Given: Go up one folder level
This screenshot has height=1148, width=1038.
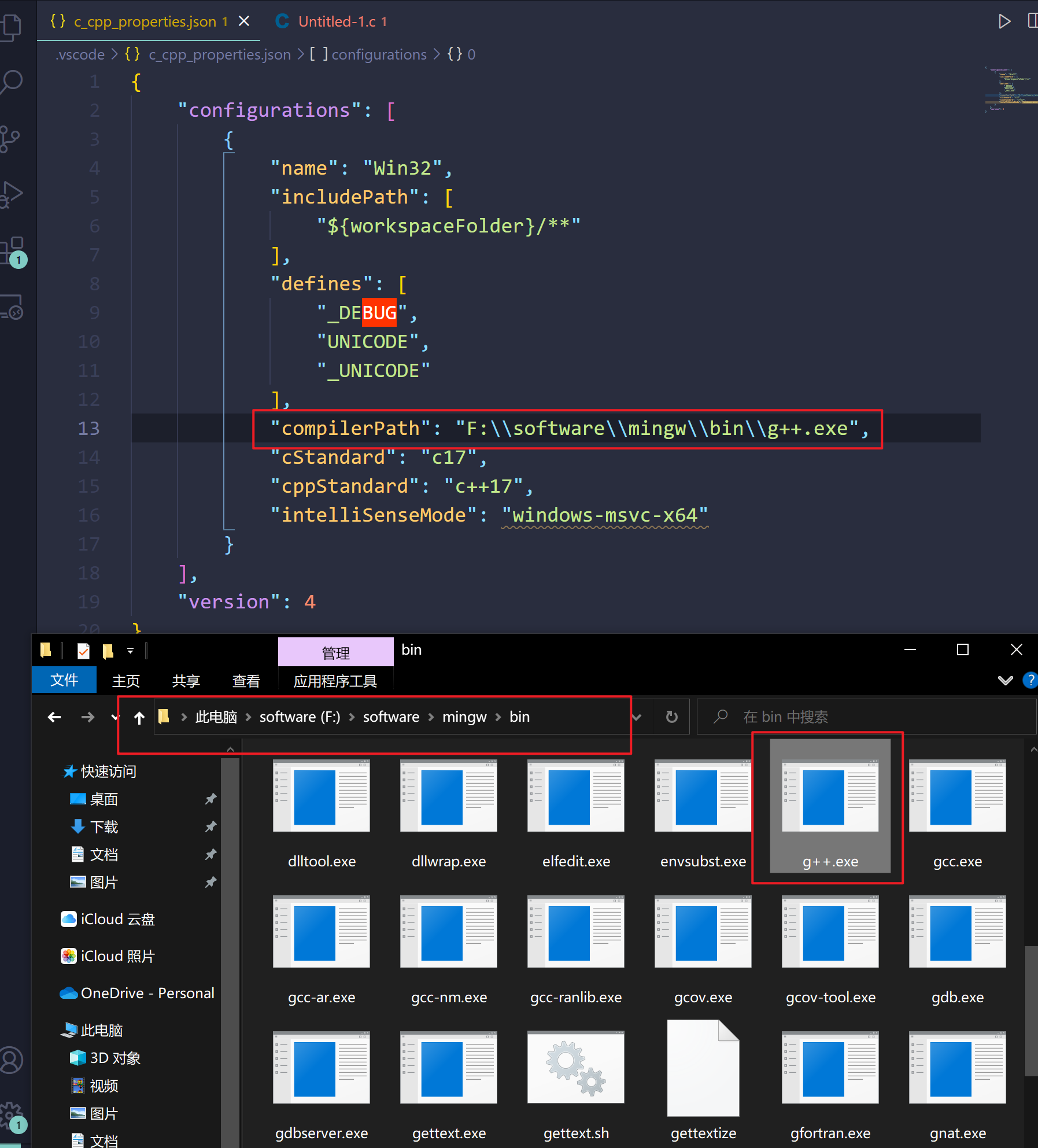Looking at the screenshot, I should pos(139,717).
